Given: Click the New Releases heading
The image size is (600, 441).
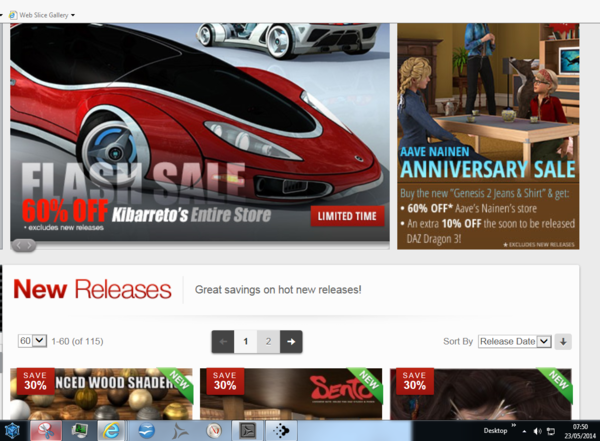Looking at the screenshot, I should coord(92,289).
